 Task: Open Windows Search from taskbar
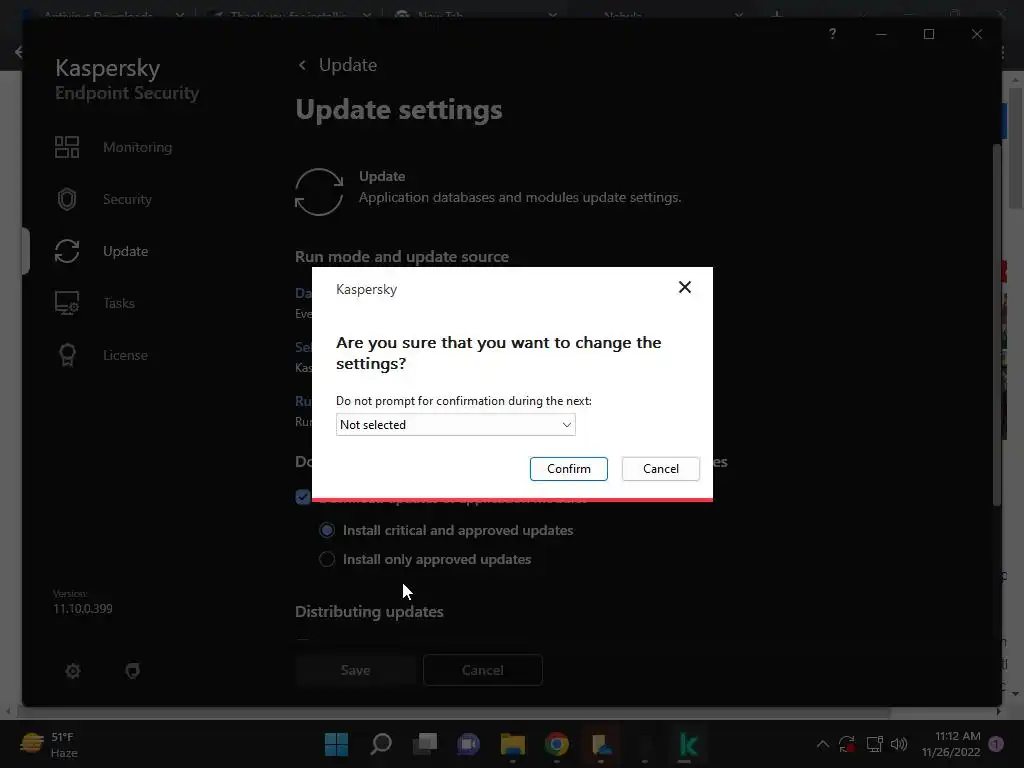click(x=381, y=744)
